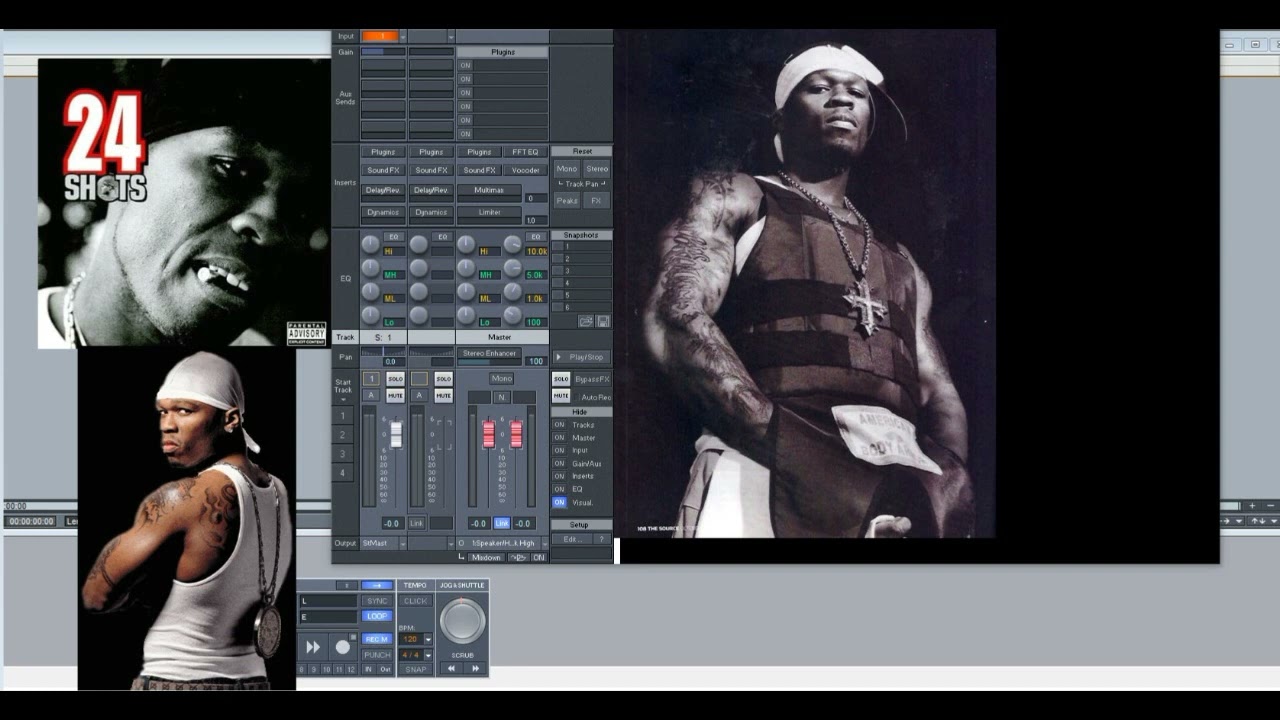This screenshot has height=720, width=1280.
Task: Adjust master Hi gain knob
Action: [x=466, y=243]
